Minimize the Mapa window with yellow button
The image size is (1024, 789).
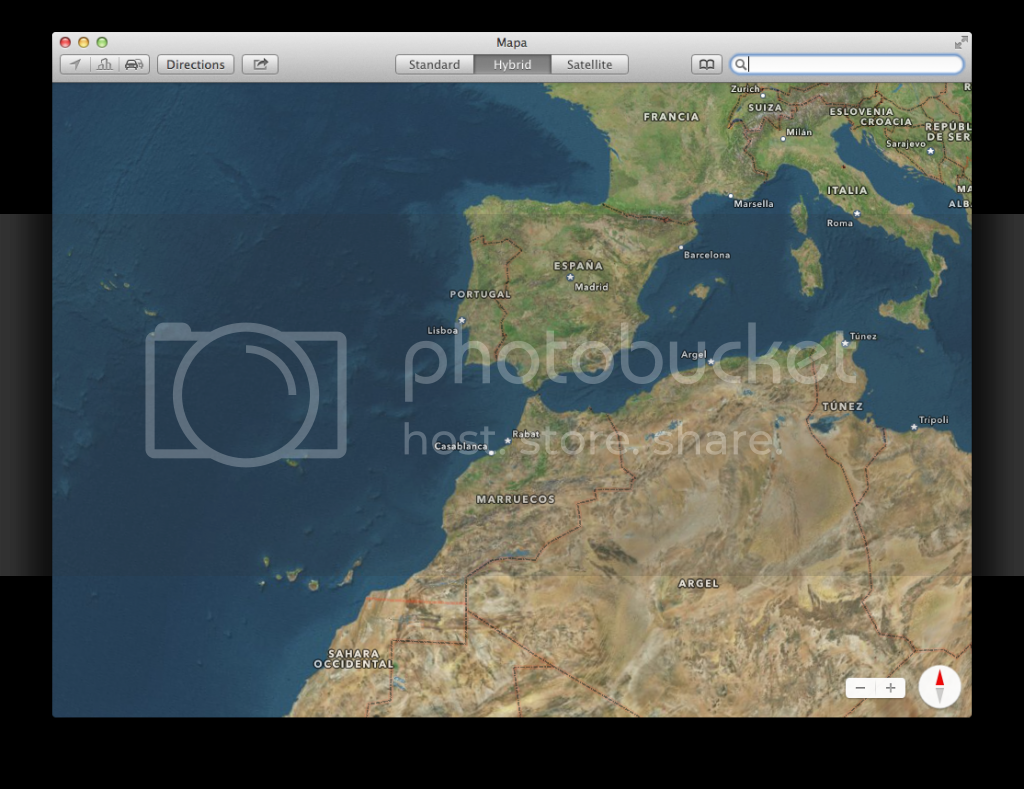click(84, 42)
